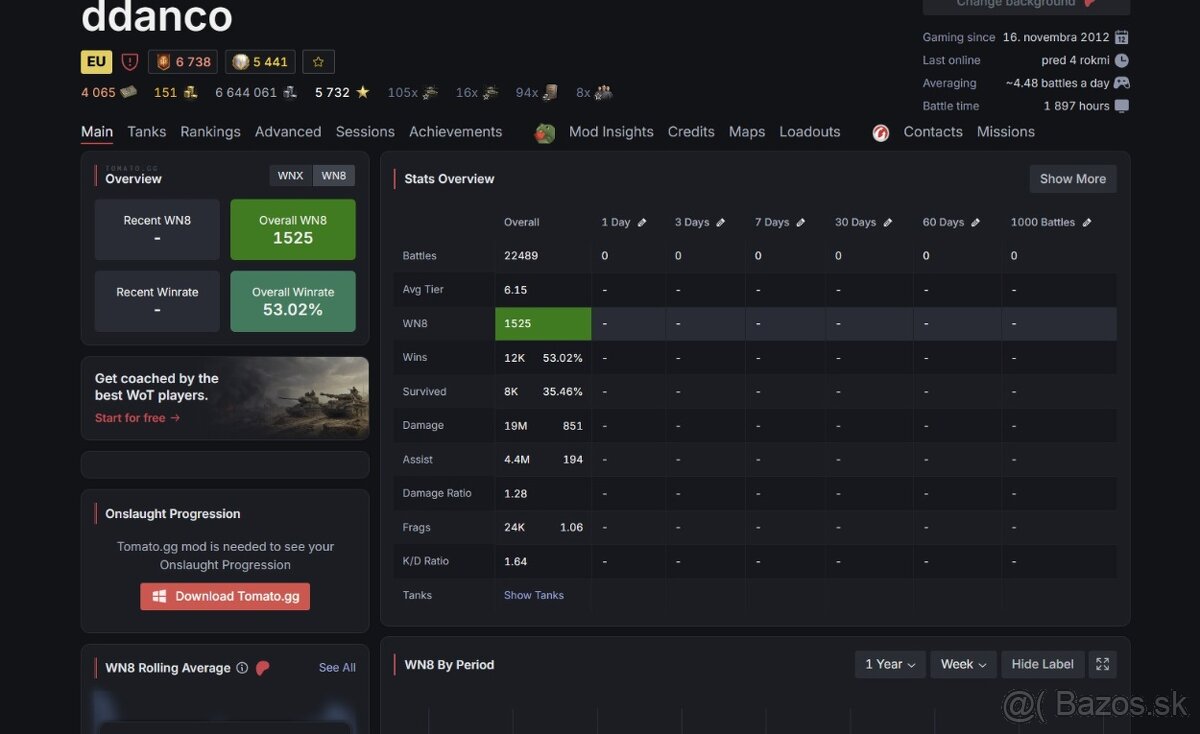Open the Loadouts tab
1200x734 pixels.
[810, 132]
